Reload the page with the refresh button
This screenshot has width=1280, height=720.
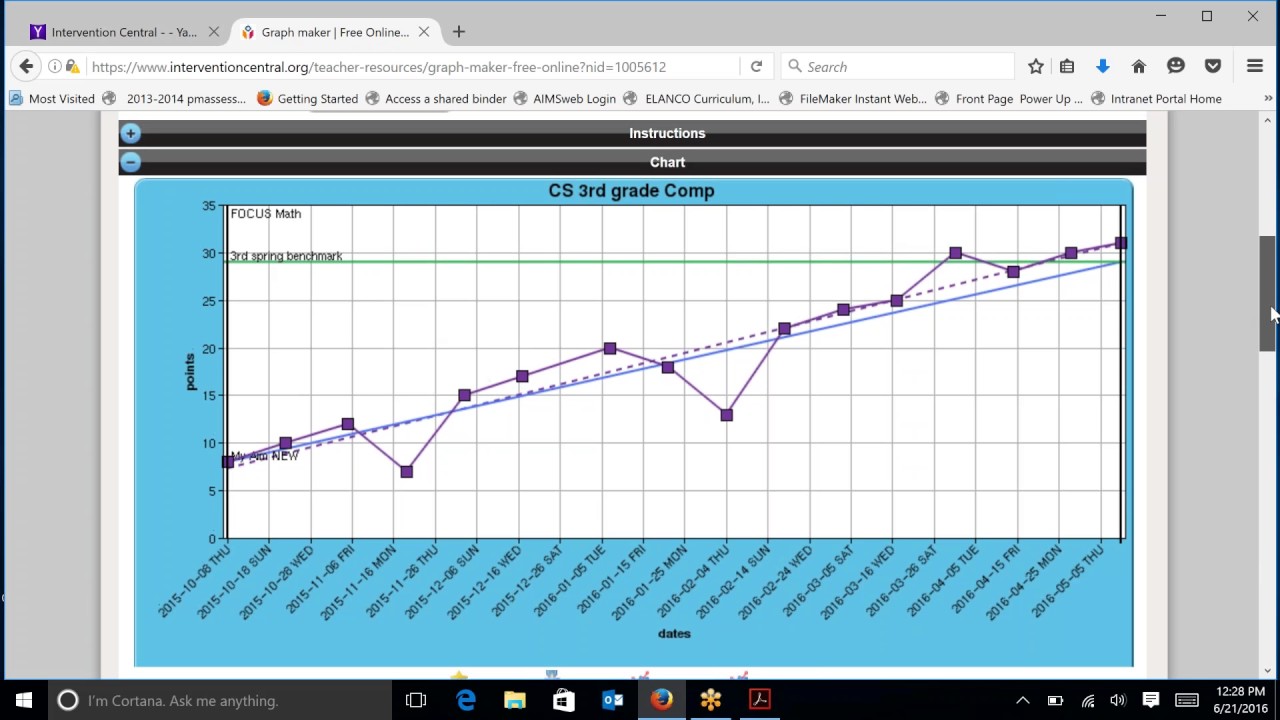(756, 66)
